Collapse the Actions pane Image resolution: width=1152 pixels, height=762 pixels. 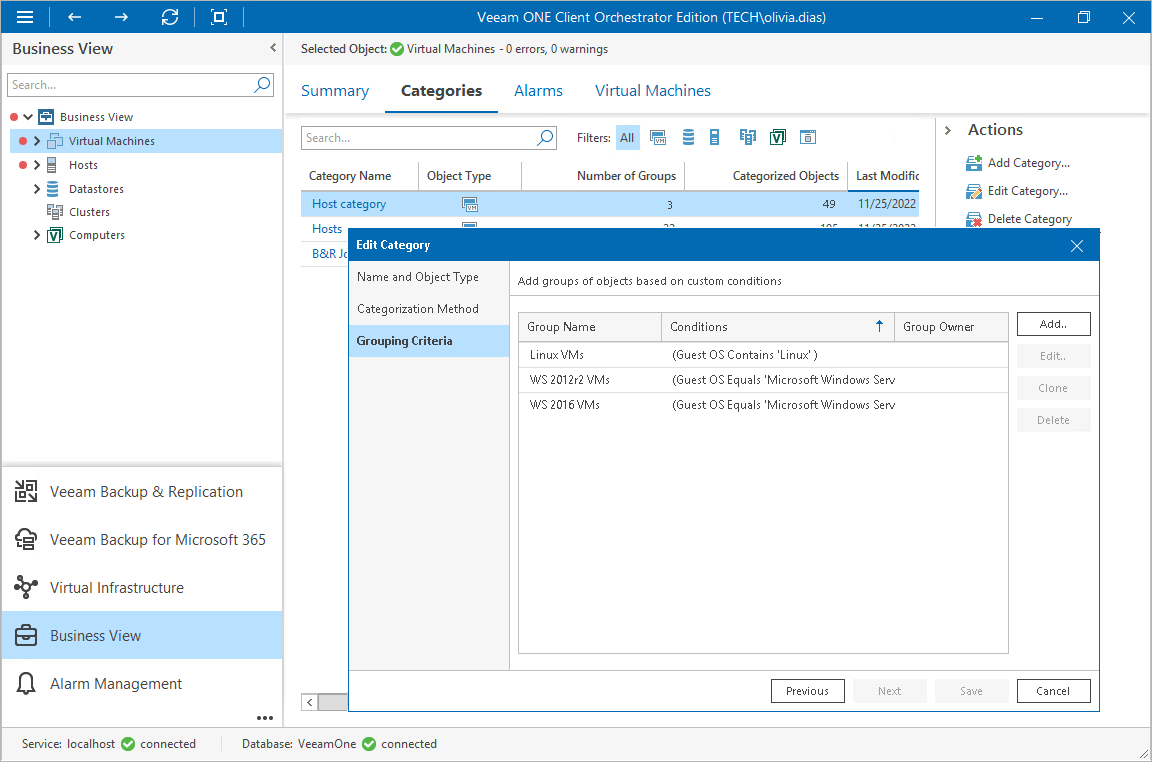948,130
